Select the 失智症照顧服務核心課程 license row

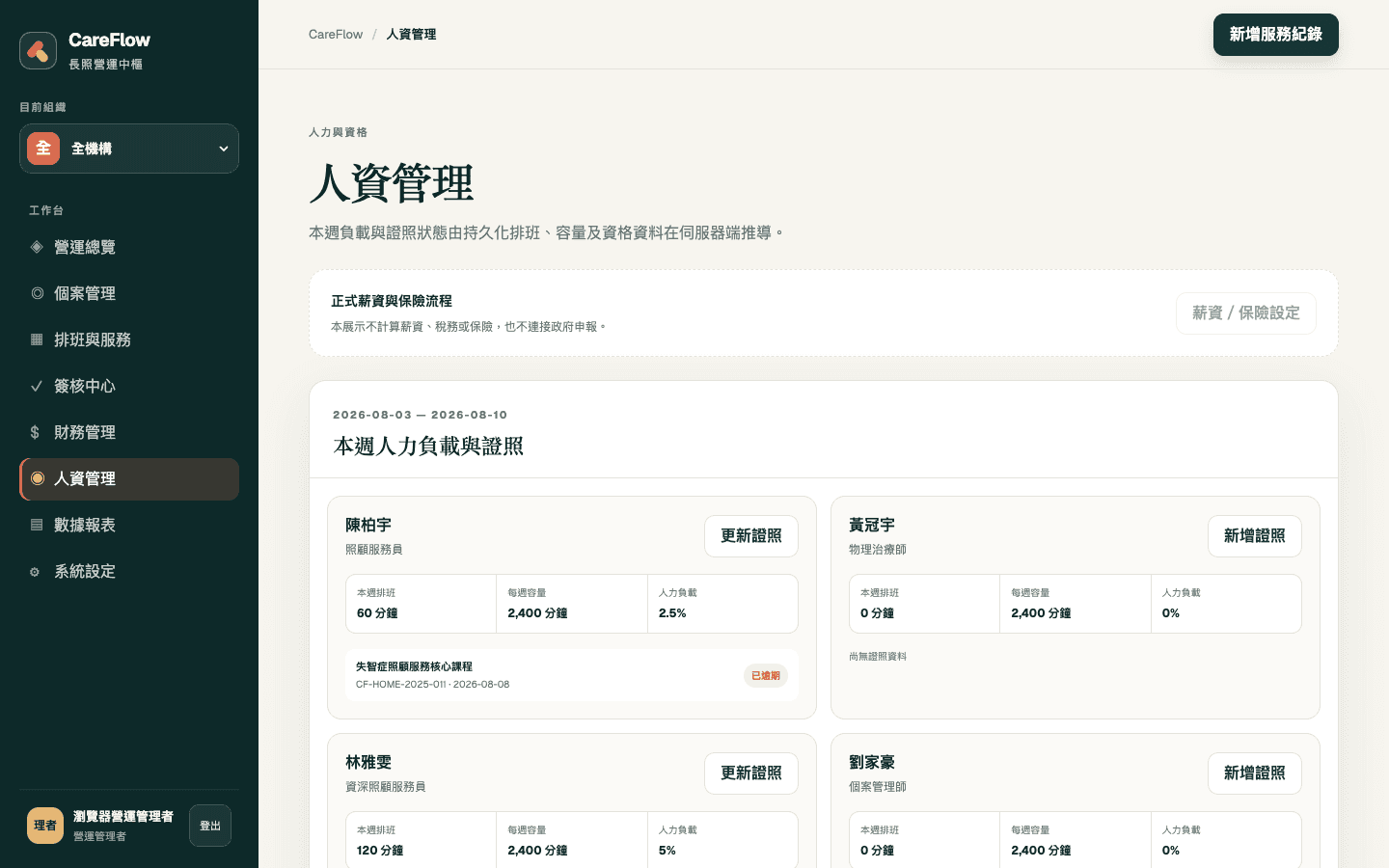572,675
